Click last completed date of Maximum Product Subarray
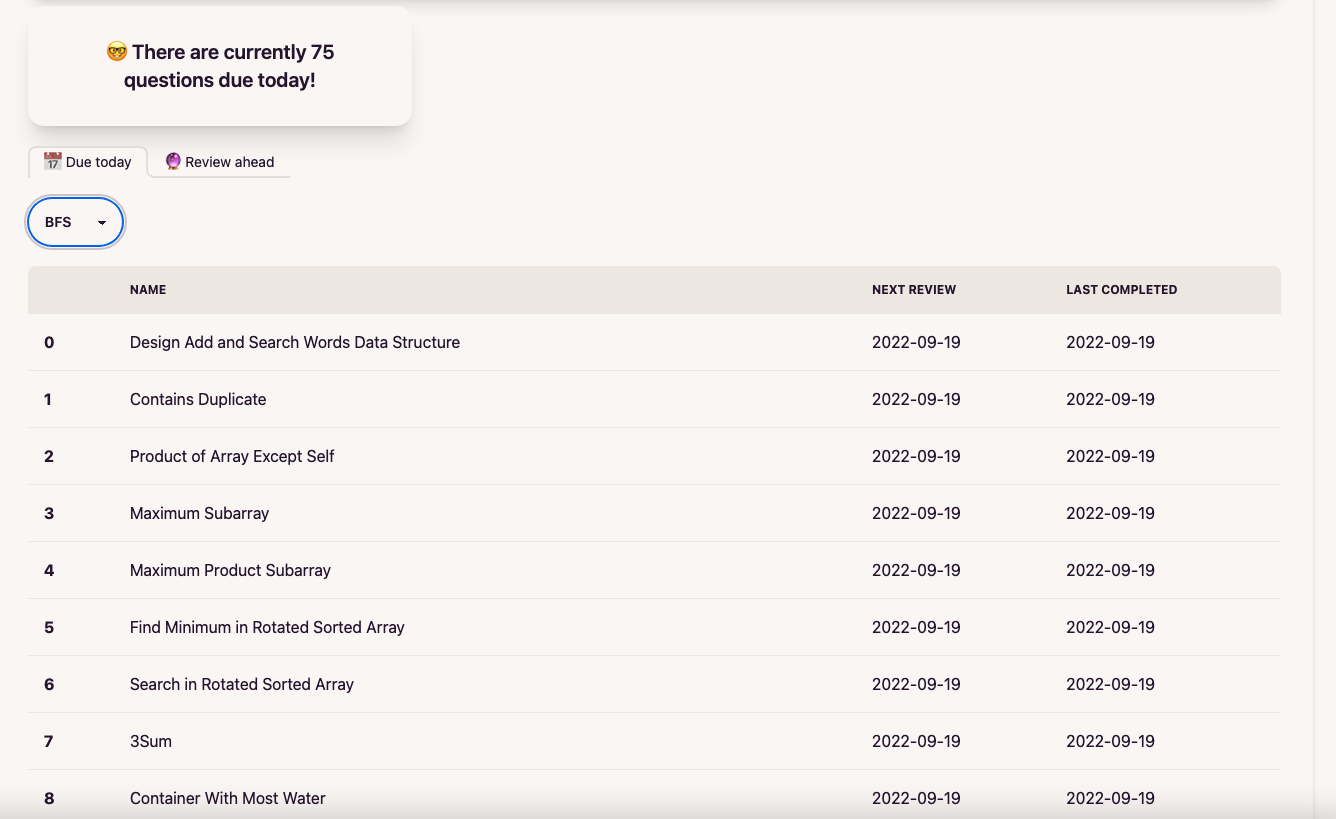The height and width of the screenshot is (819, 1336). [1110, 570]
